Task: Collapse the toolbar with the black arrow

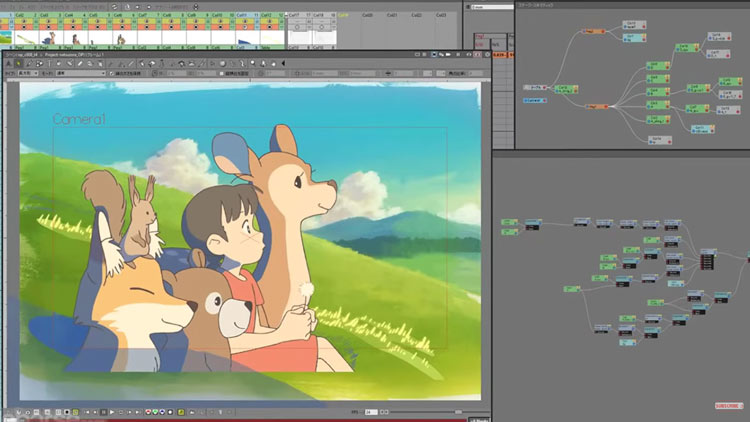Action: point(283,63)
